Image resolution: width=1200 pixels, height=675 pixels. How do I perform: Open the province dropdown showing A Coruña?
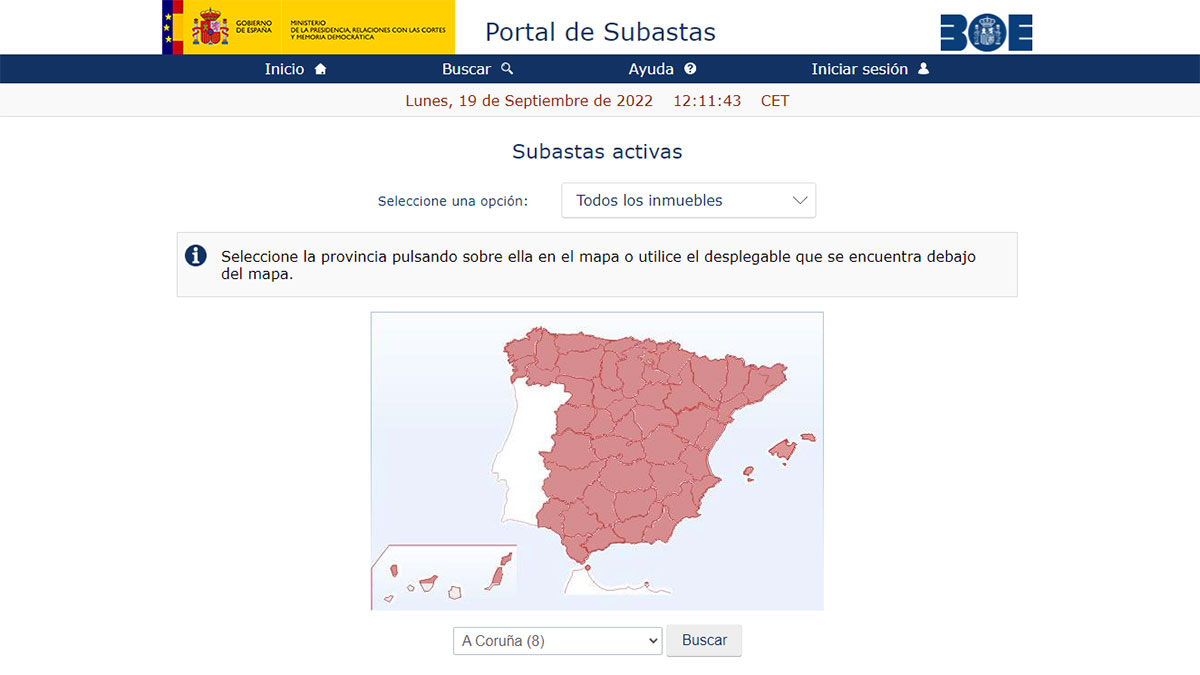click(x=556, y=641)
